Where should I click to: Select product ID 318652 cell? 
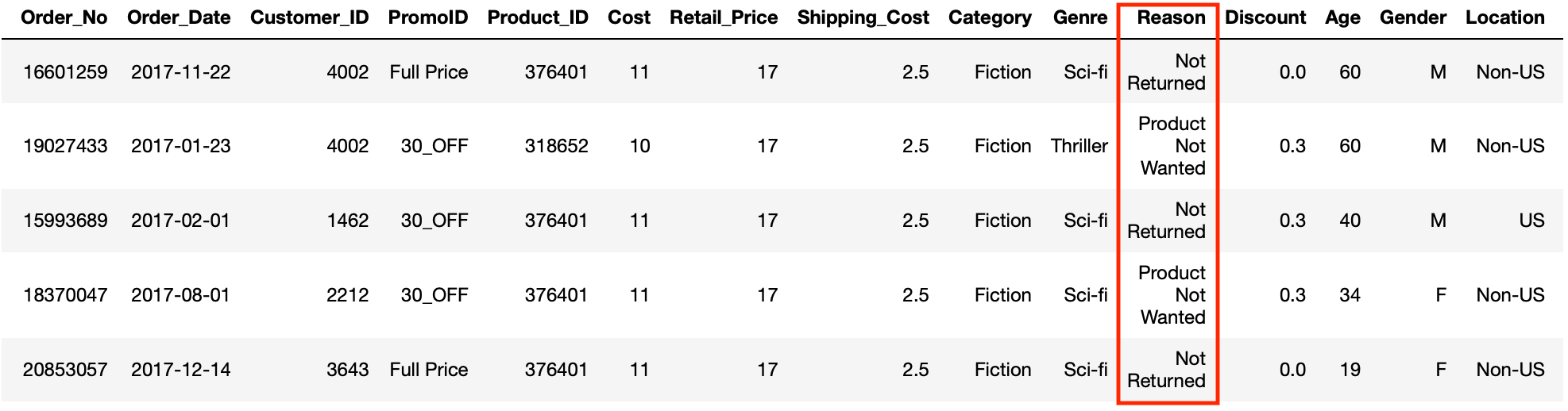[x=556, y=146]
